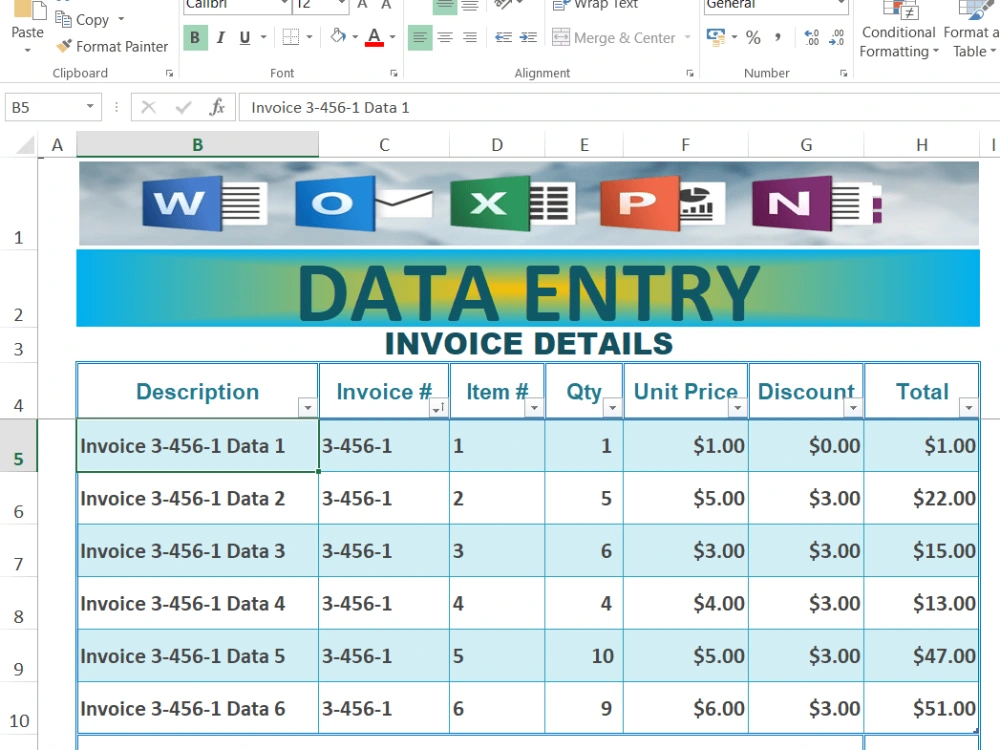Select column F header
Viewport: 1000px width, 750px height.
[686, 145]
